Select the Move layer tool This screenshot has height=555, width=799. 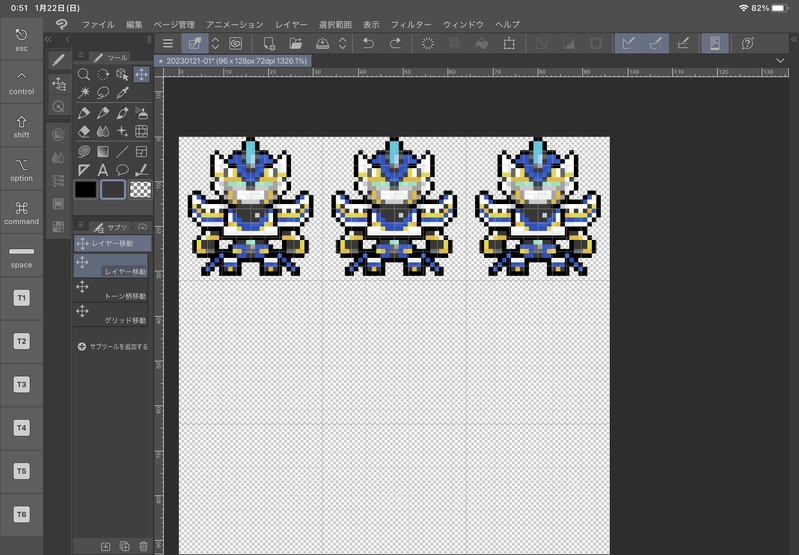[x=141, y=74]
